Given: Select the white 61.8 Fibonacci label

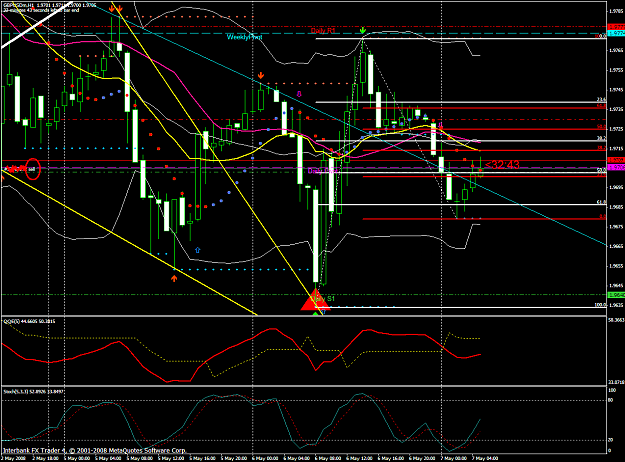Looking at the screenshot, I should [x=601, y=202].
